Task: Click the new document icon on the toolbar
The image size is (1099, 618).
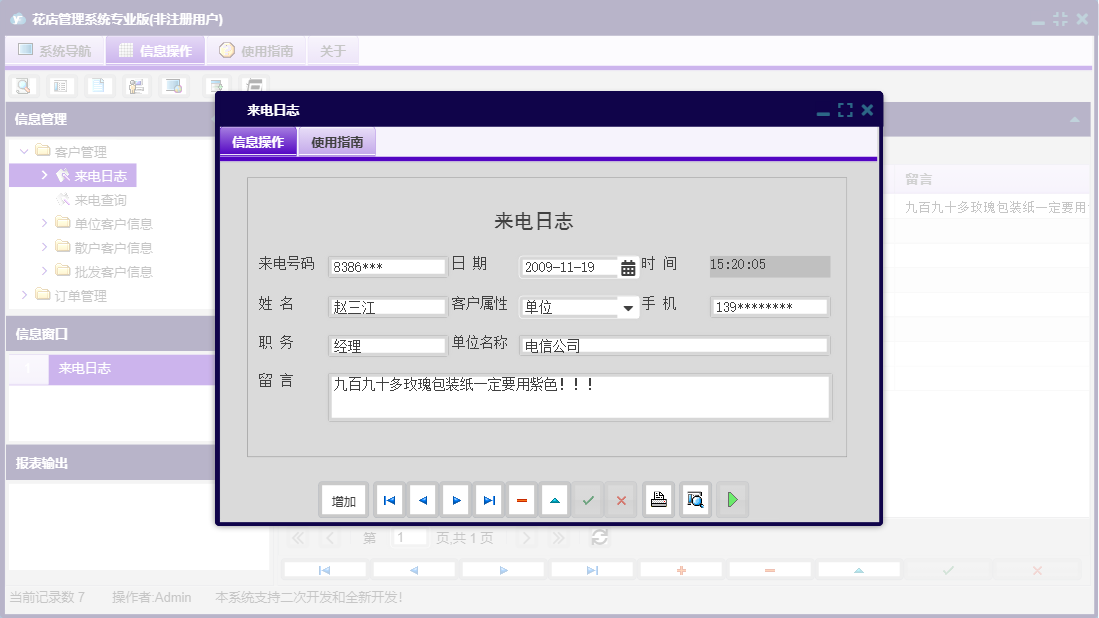Action: (x=98, y=86)
